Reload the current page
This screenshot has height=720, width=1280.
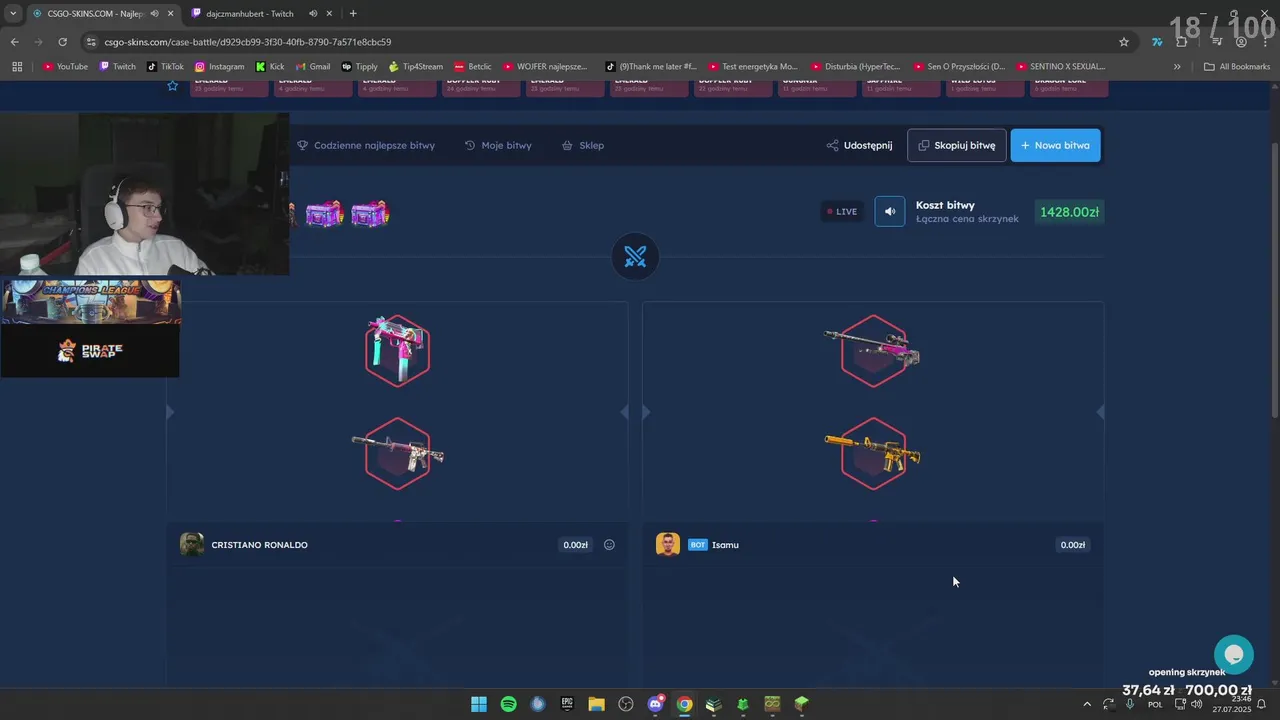(62, 42)
